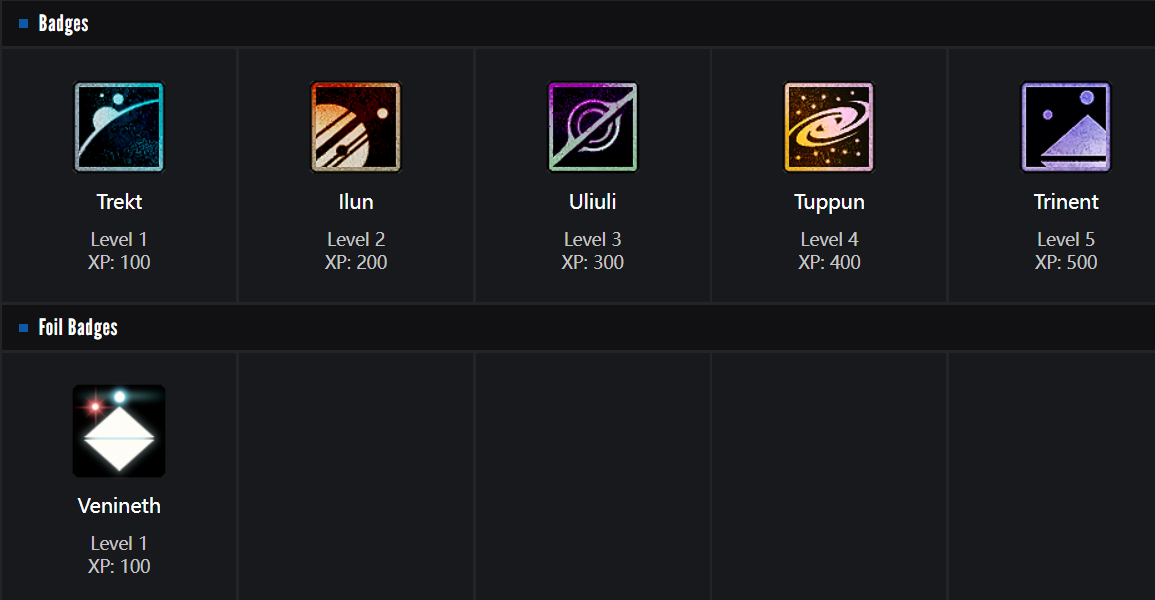Open the Uliuli badge name link
Image resolution: width=1155 pixels, height=600 pixels.
[x=593, y=202]
